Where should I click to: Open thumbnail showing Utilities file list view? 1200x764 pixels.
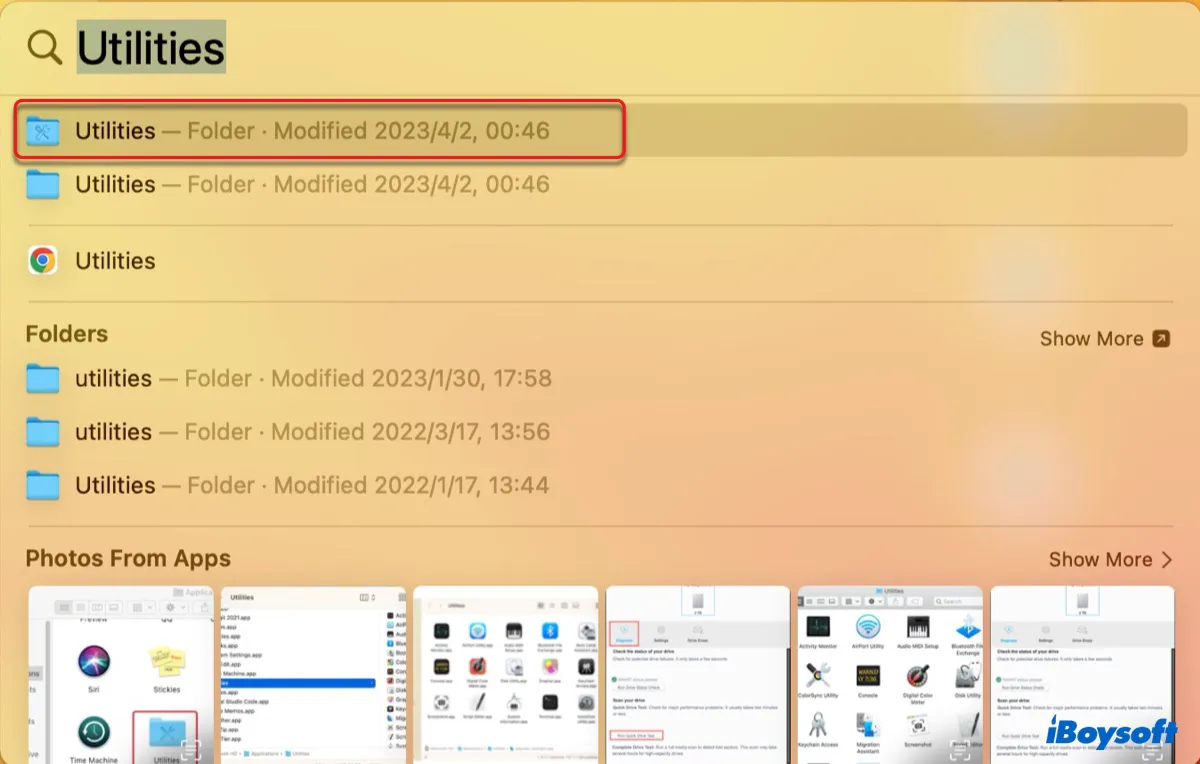point(313,674)
